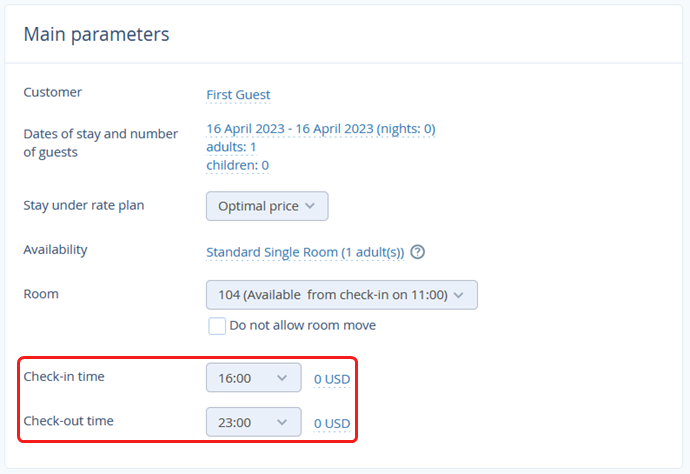Click the chevron arrow on room 104 selector

(x=459, y=295)
